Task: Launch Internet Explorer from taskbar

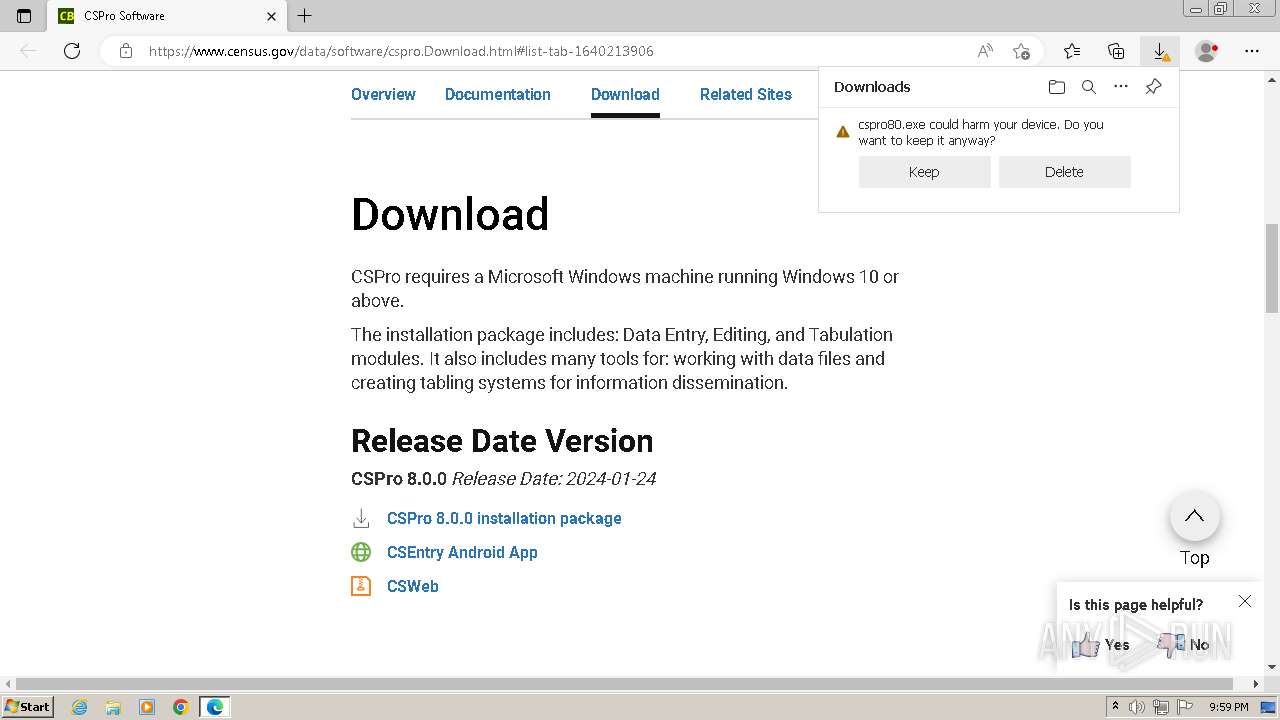Action: (80, 707)
